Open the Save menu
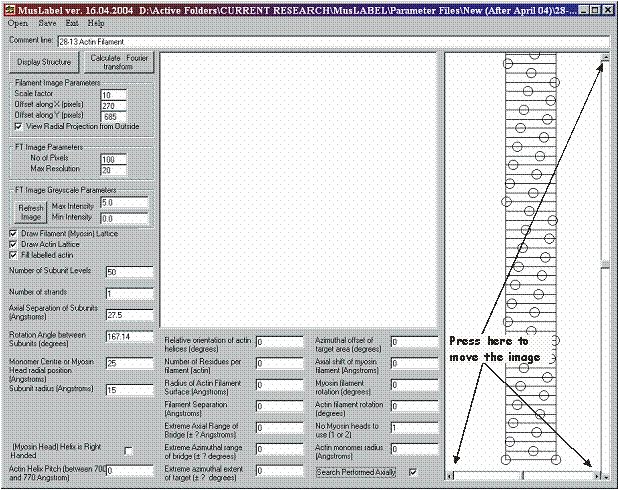This screenshot has height=490, width=618. [x=47, y=23]
